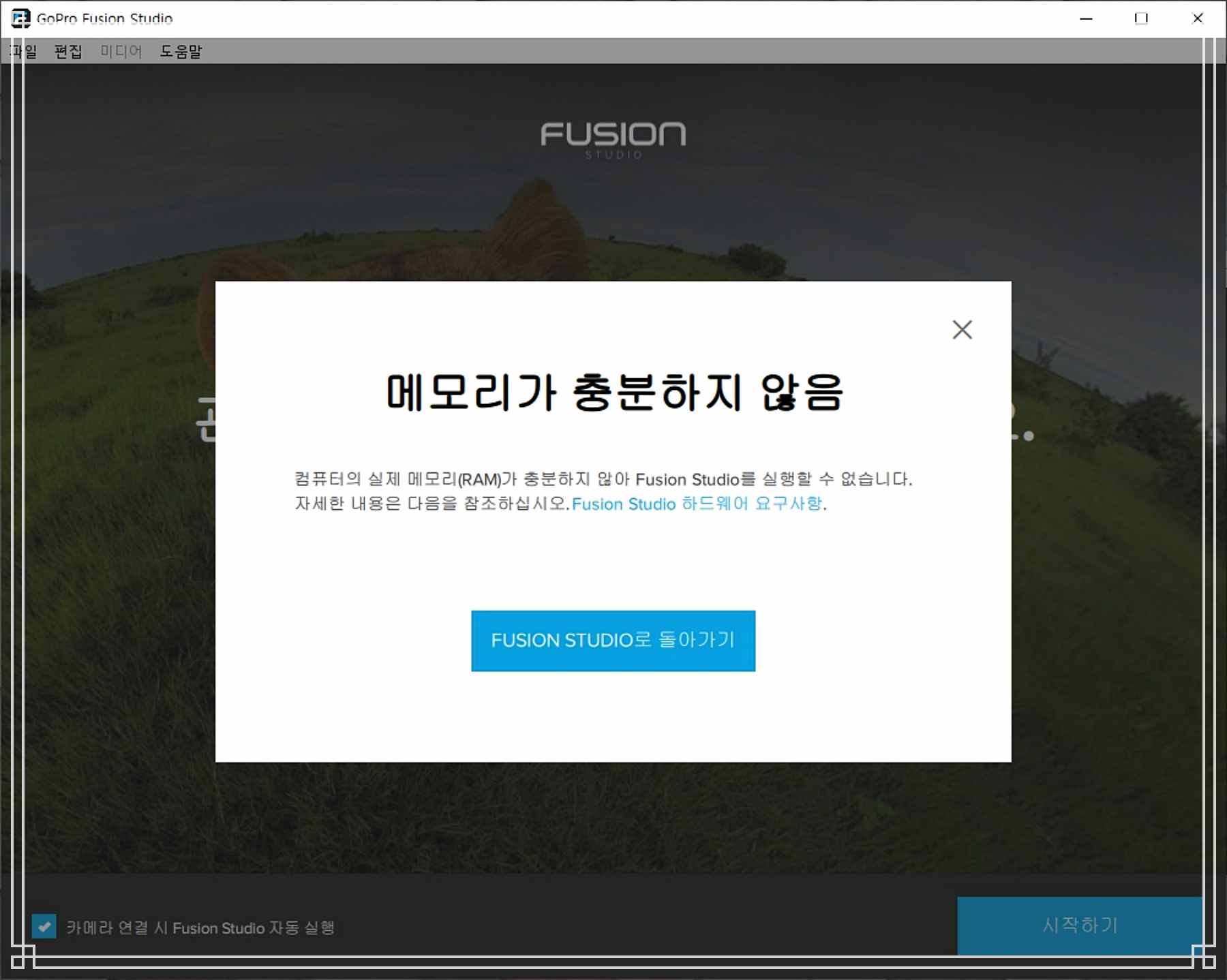Click the FUSION STUDIO logo
This screenshot has height=980, width=1227.
pyautogui.click(x=613, y=140)
